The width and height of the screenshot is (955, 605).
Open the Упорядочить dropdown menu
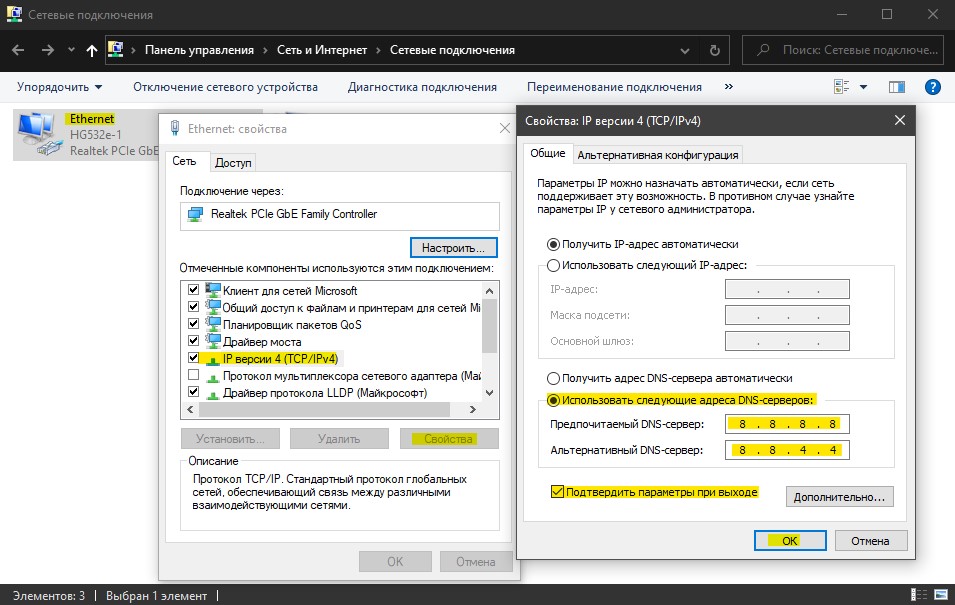point(59,87)
